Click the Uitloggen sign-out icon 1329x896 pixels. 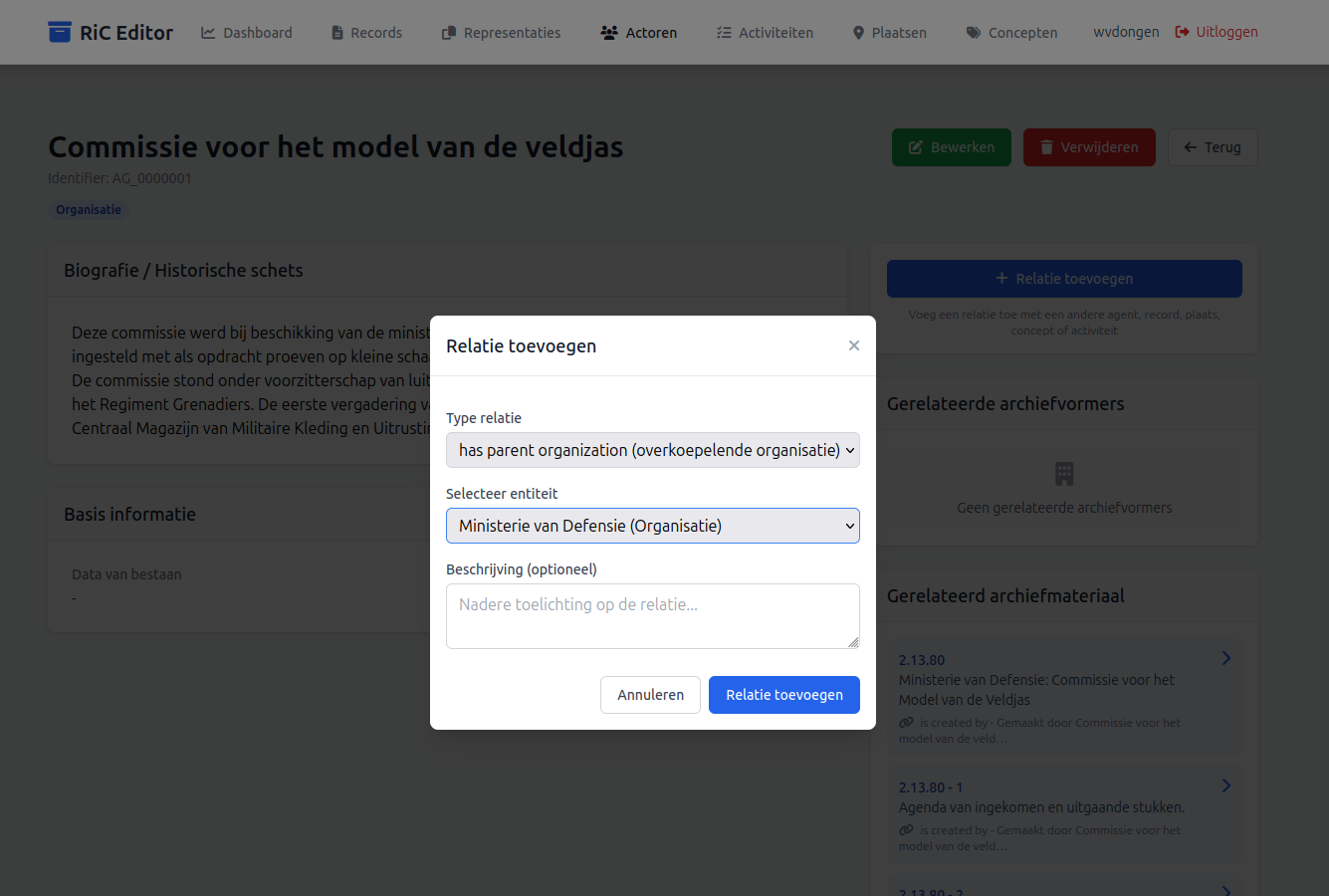click(1183, 32)
